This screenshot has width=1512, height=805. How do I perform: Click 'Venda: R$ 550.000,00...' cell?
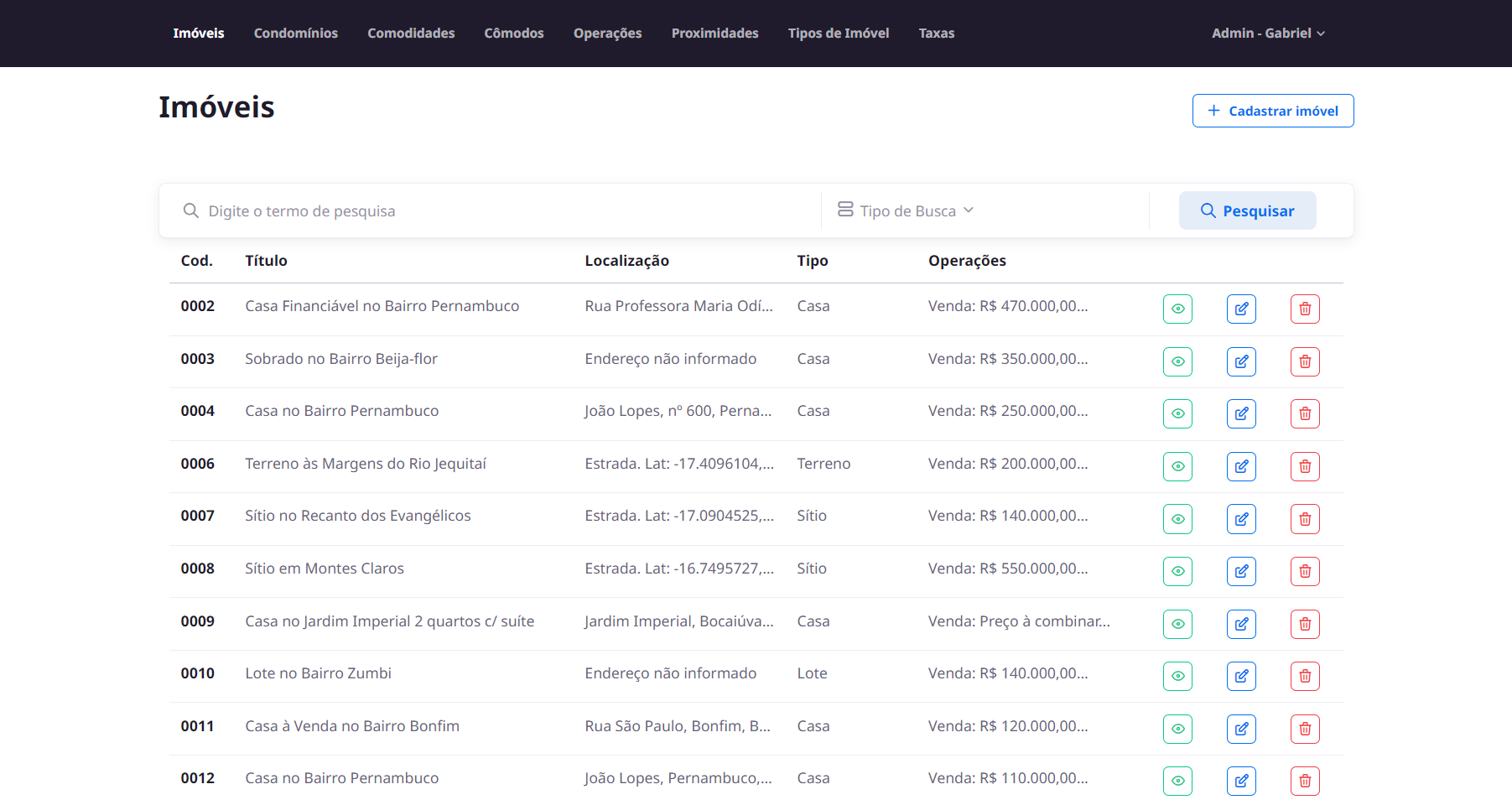[1008, 569]
